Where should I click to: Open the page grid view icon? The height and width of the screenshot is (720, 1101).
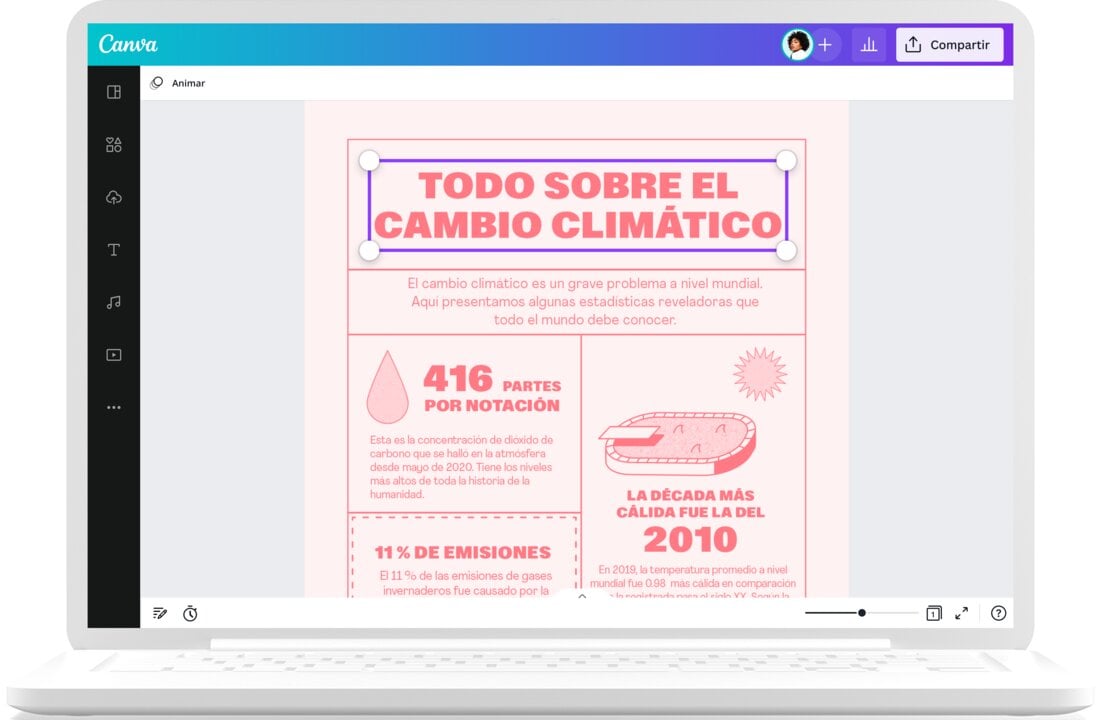click(x=933, y=613)
